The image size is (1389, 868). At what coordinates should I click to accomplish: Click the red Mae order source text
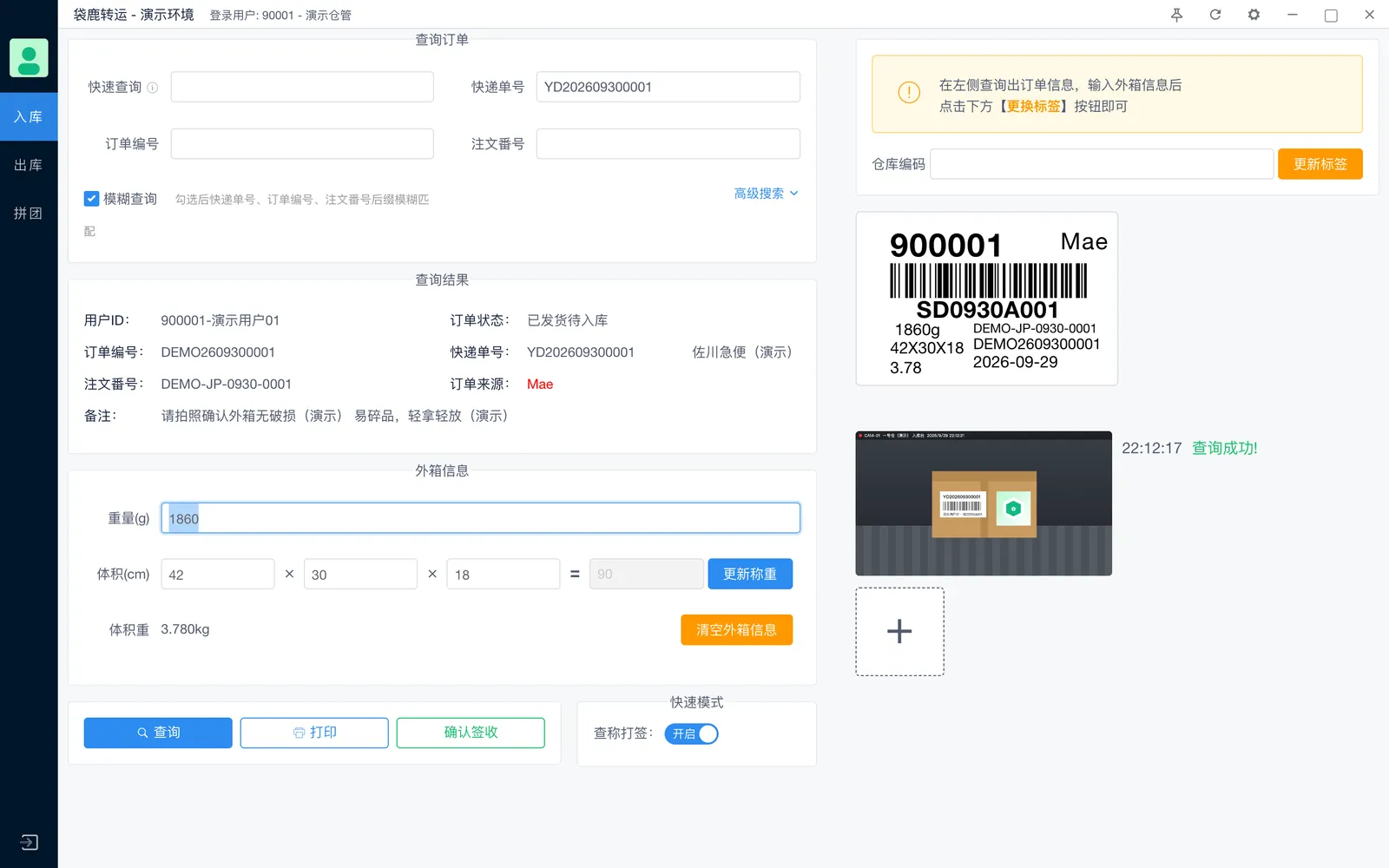pyautogui.click(x=540, y=384)
